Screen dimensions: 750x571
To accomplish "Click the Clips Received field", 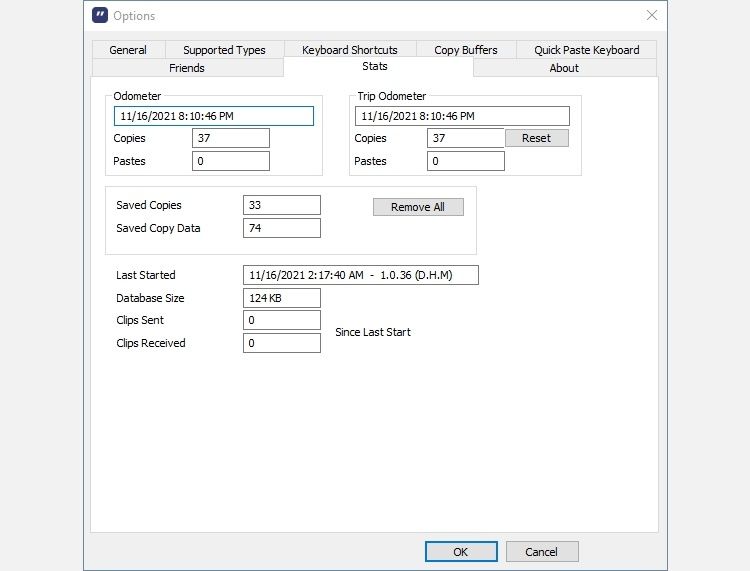I will (282, 343).
